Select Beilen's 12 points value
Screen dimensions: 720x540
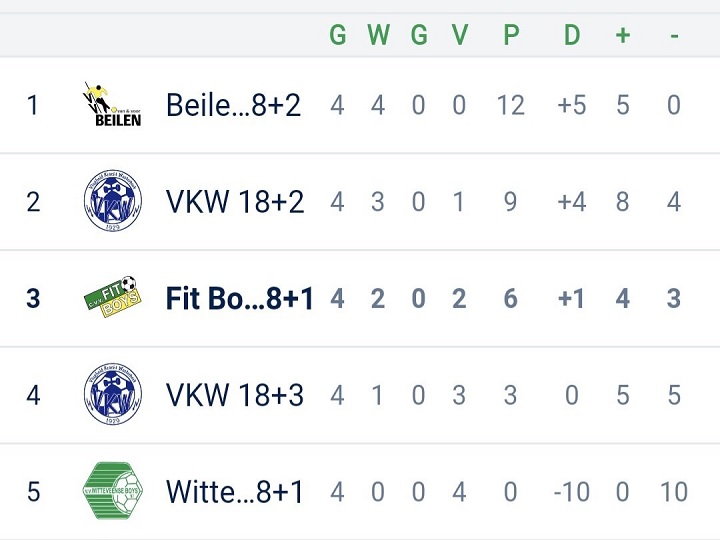pyautogui.click(x=511, y=105)
